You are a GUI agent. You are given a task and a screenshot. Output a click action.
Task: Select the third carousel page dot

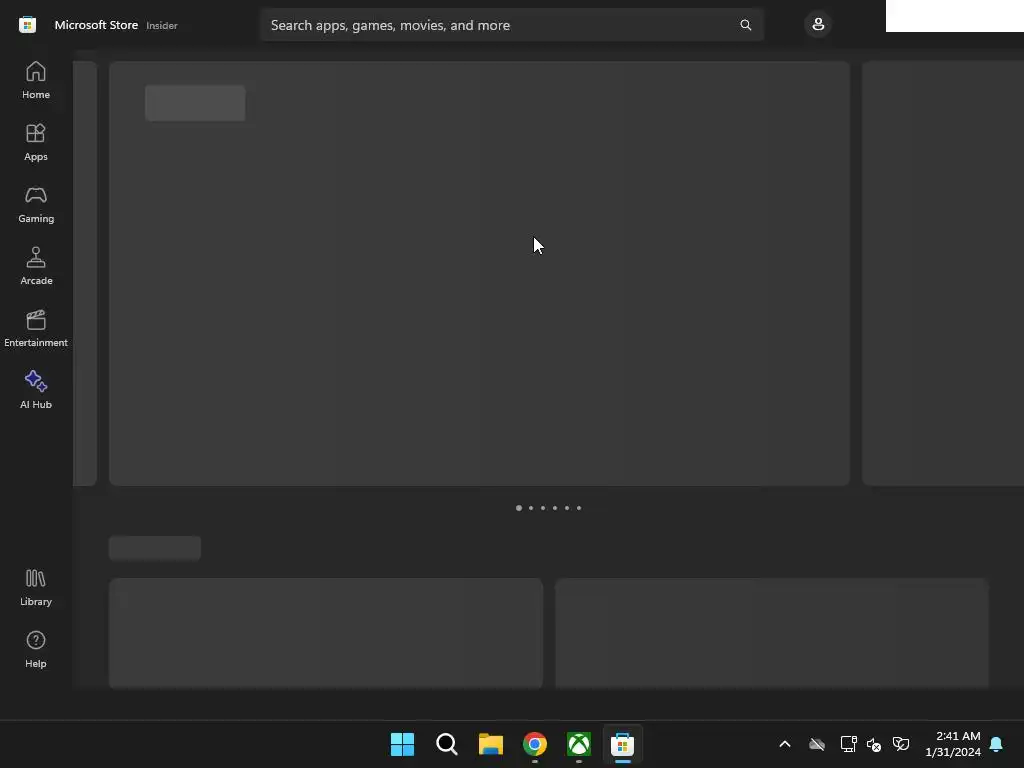(x=543, y=508)
